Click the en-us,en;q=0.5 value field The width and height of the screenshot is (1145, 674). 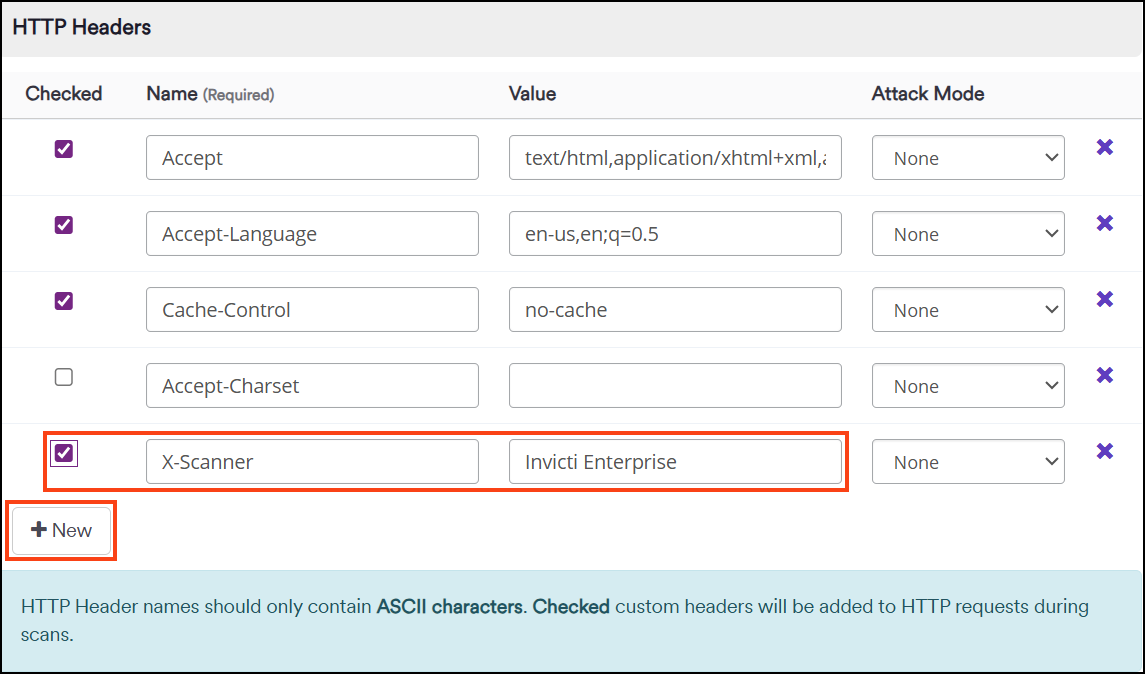pyautogui.click(x=675, y=233)
